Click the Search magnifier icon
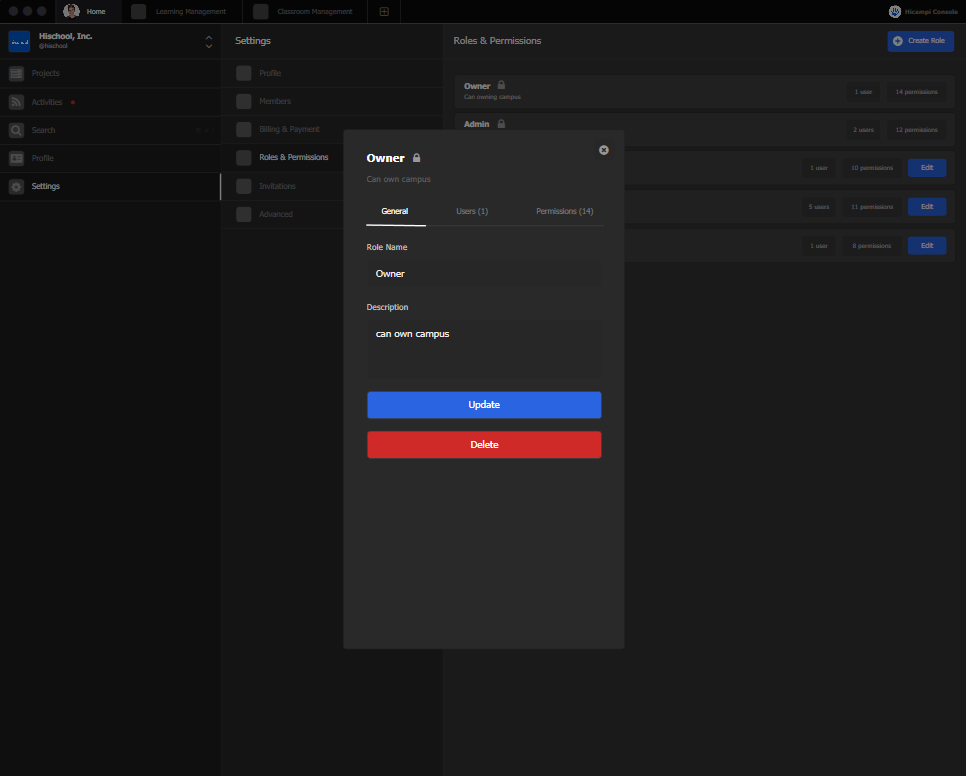 (x=16, y=130)
